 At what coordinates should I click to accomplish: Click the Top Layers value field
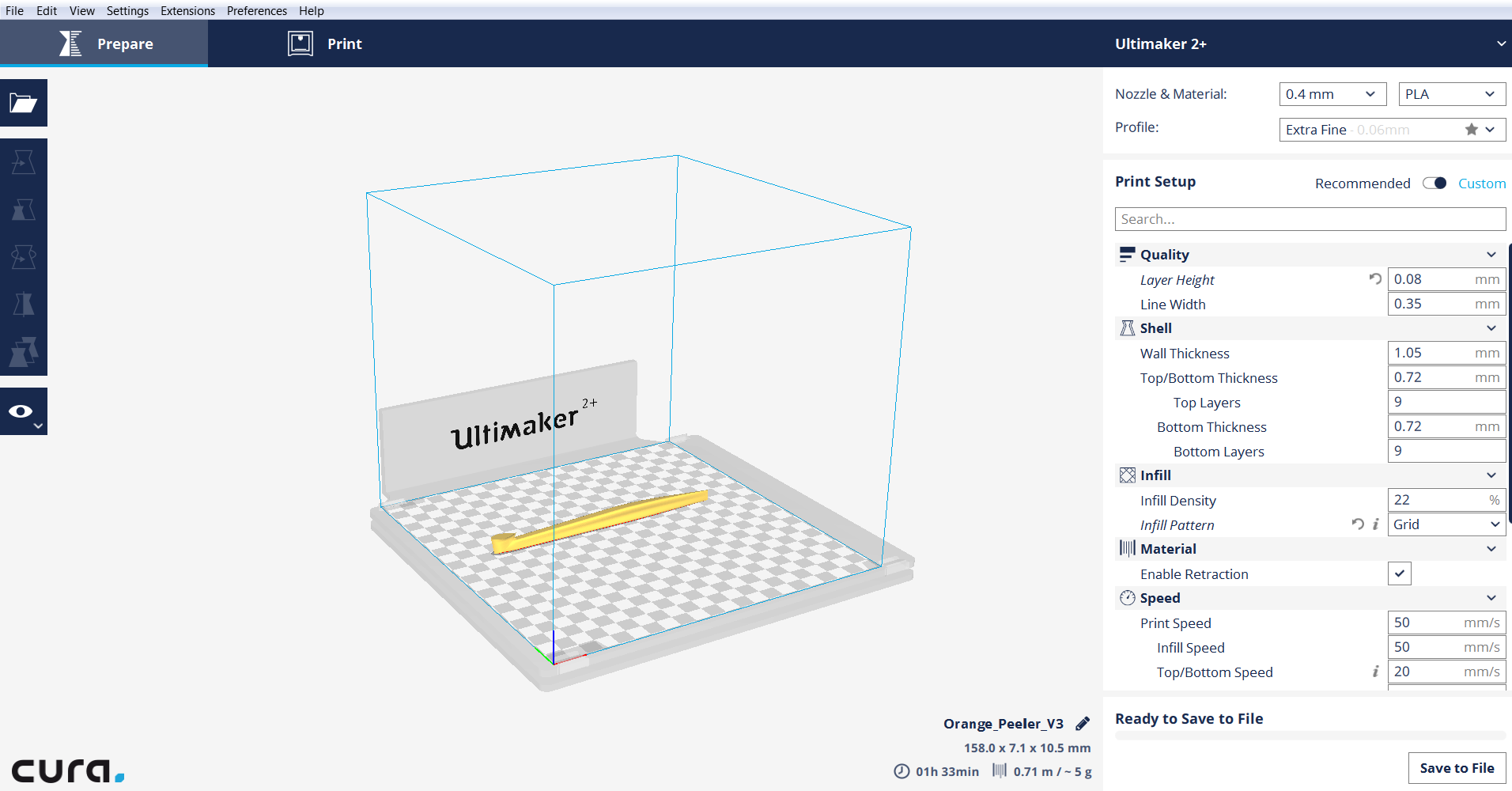point(1446,402)
